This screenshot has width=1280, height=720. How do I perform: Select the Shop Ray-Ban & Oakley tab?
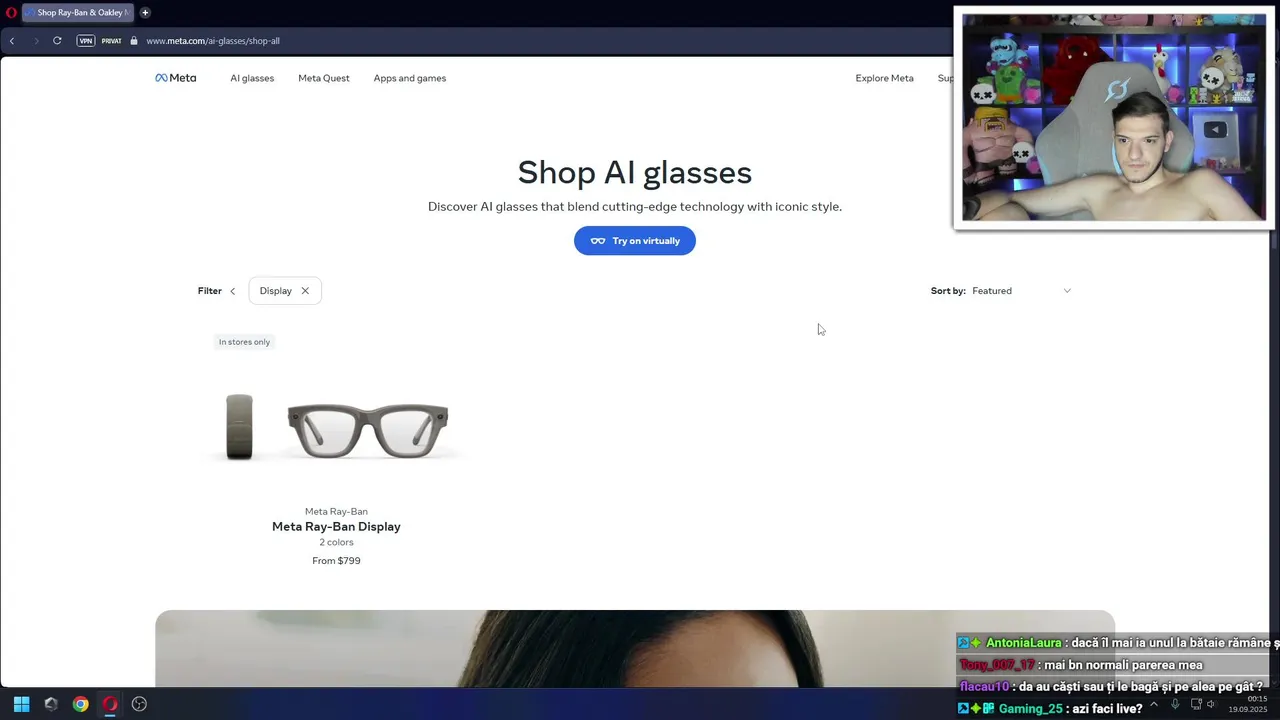point(77,13)
